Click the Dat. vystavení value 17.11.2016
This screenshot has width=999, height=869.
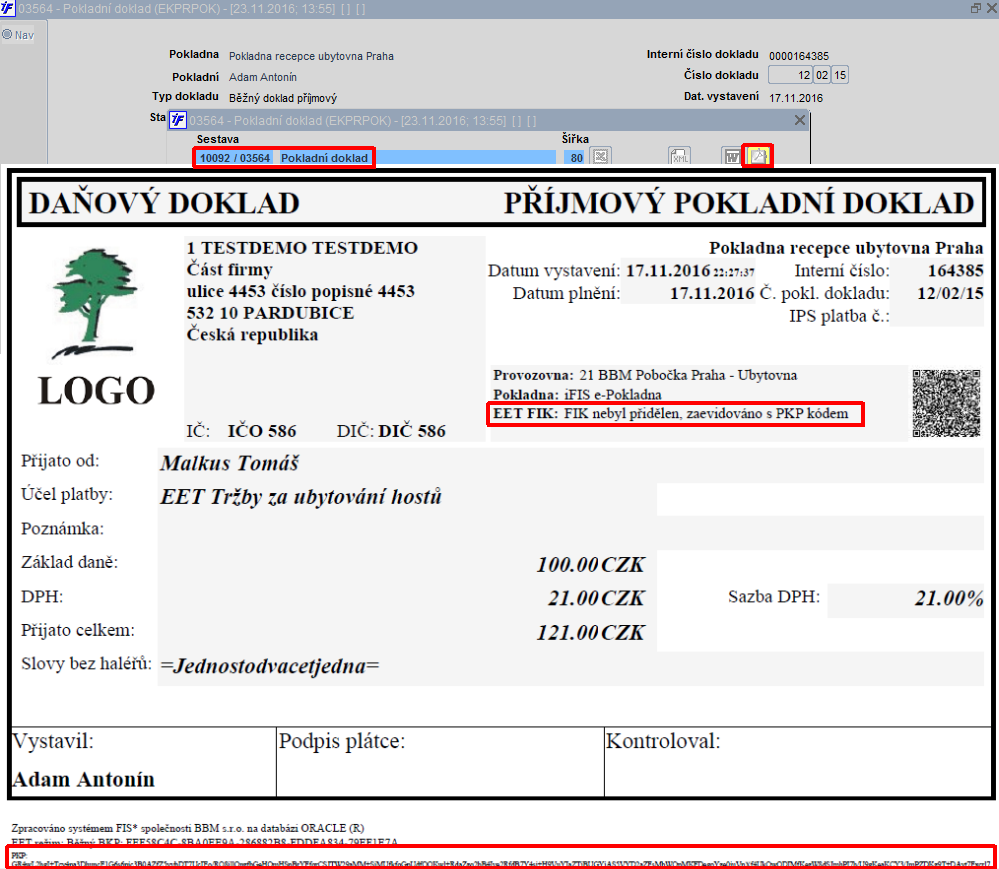(796, 98)
